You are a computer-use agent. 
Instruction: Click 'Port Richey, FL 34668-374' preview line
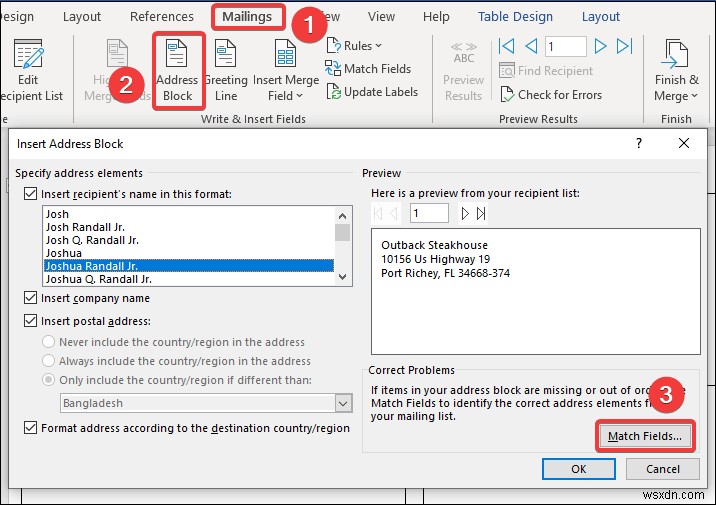point(446,273)
